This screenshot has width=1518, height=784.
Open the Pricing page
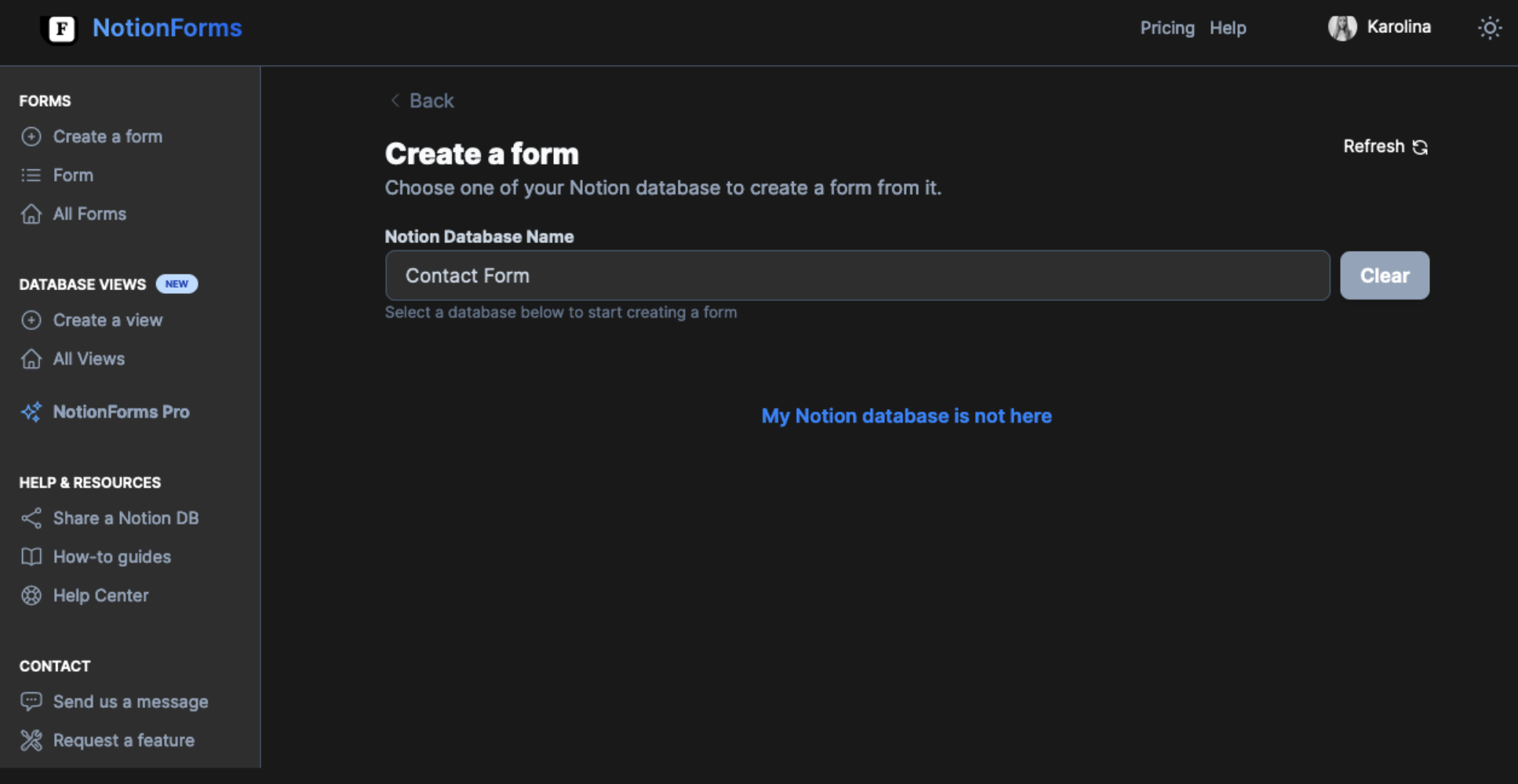click(1167, 28)
